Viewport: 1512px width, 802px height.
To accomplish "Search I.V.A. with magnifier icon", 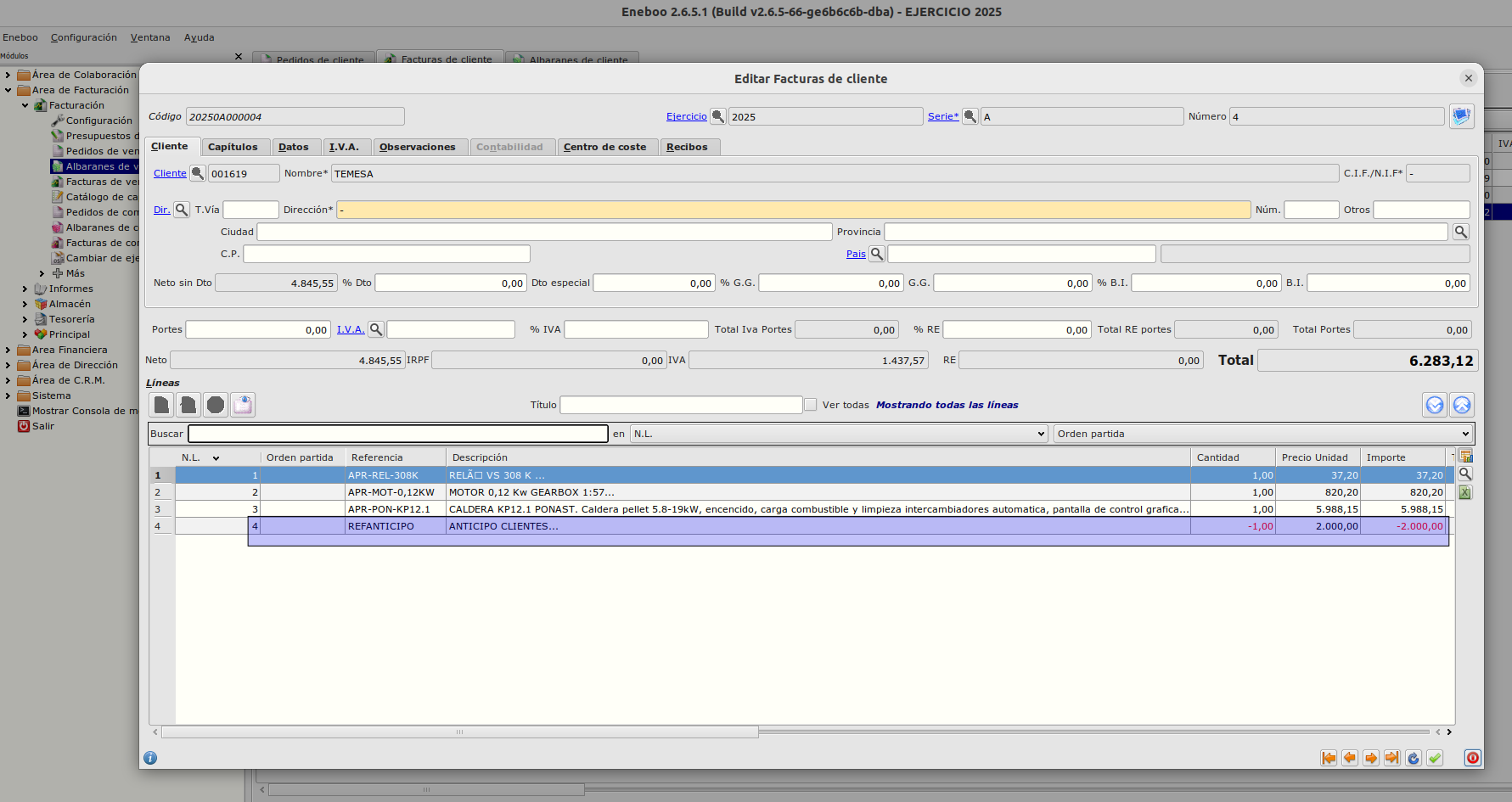I will (x=376, y=329).
